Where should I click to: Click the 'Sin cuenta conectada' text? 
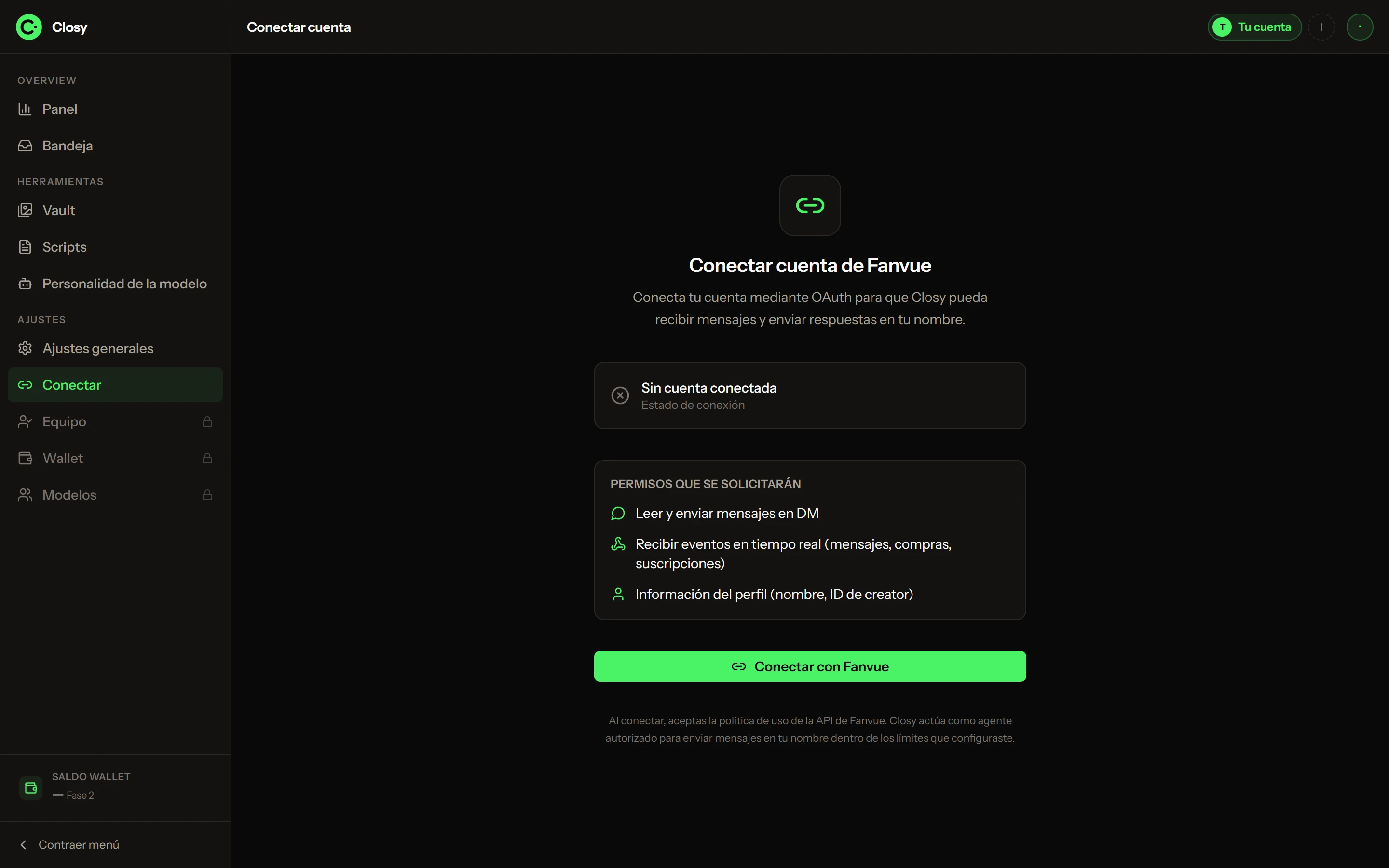(x=708, y=388)
